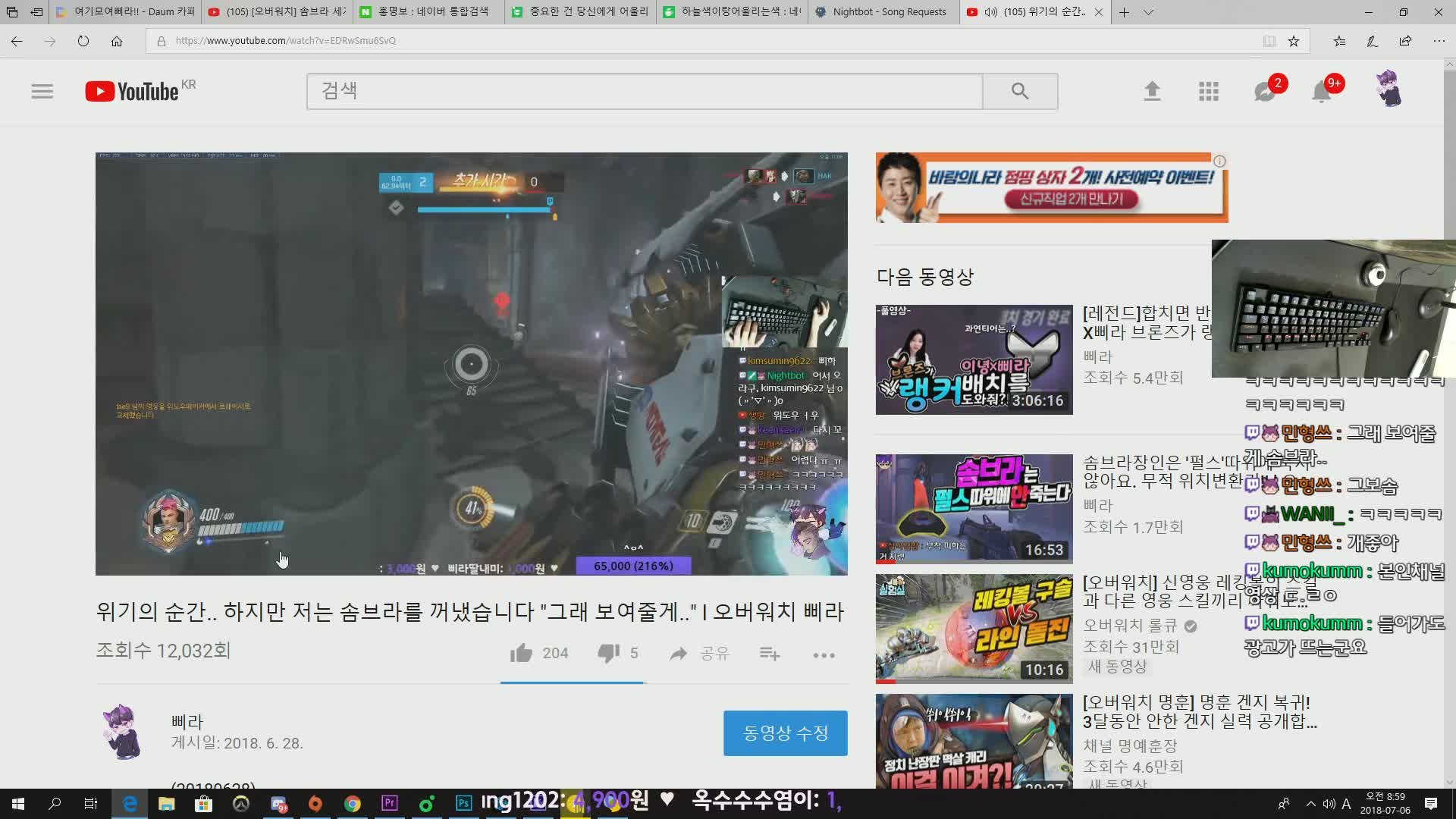Open the YouTube apps grid icon
The image size is (1456, 819).
tap(1209, 92)
